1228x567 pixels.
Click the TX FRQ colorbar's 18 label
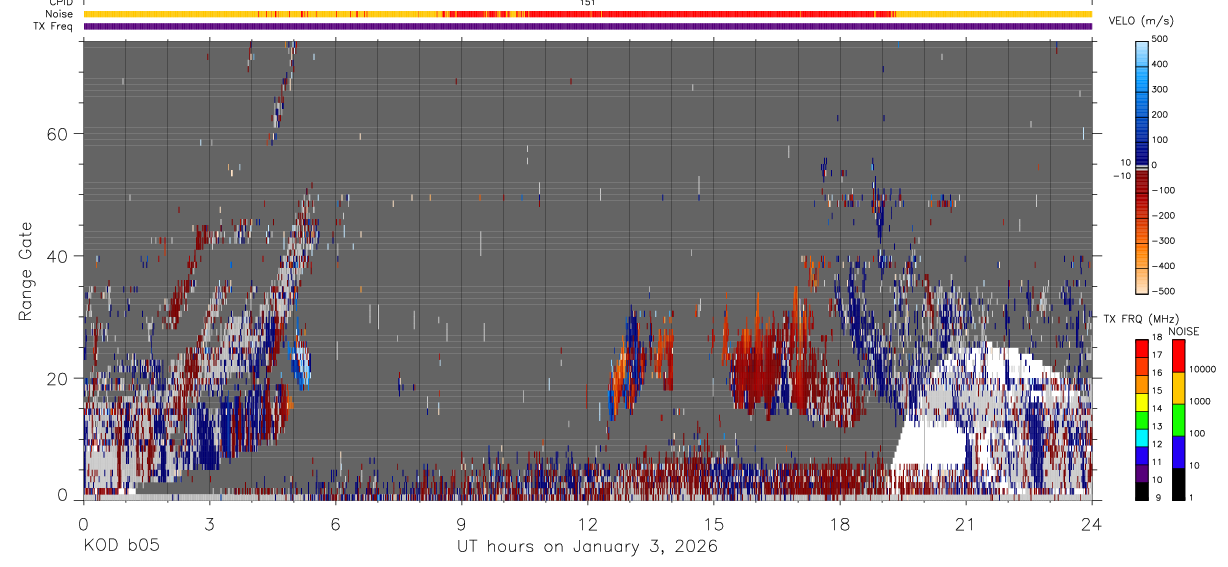click(x=1159, y=339)
